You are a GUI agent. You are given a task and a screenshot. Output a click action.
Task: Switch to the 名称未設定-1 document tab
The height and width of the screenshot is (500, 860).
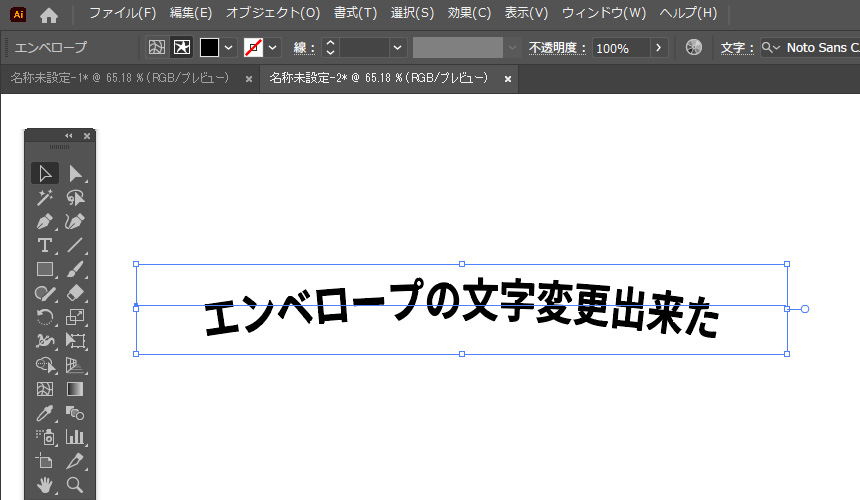pyautogui.click(x=119, y=78)
